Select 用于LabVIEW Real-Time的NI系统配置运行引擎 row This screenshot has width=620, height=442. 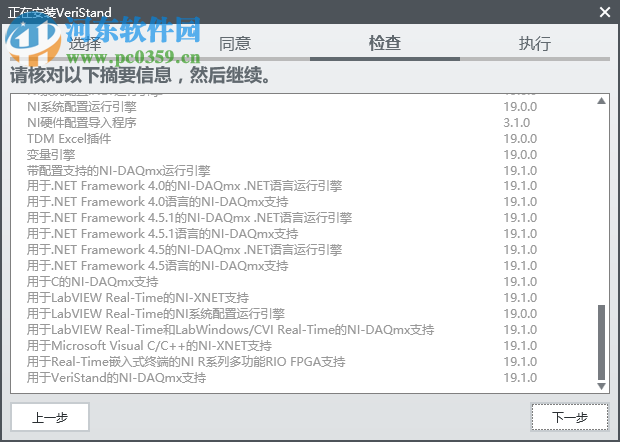pyautogui.click(x=282, y=314)
